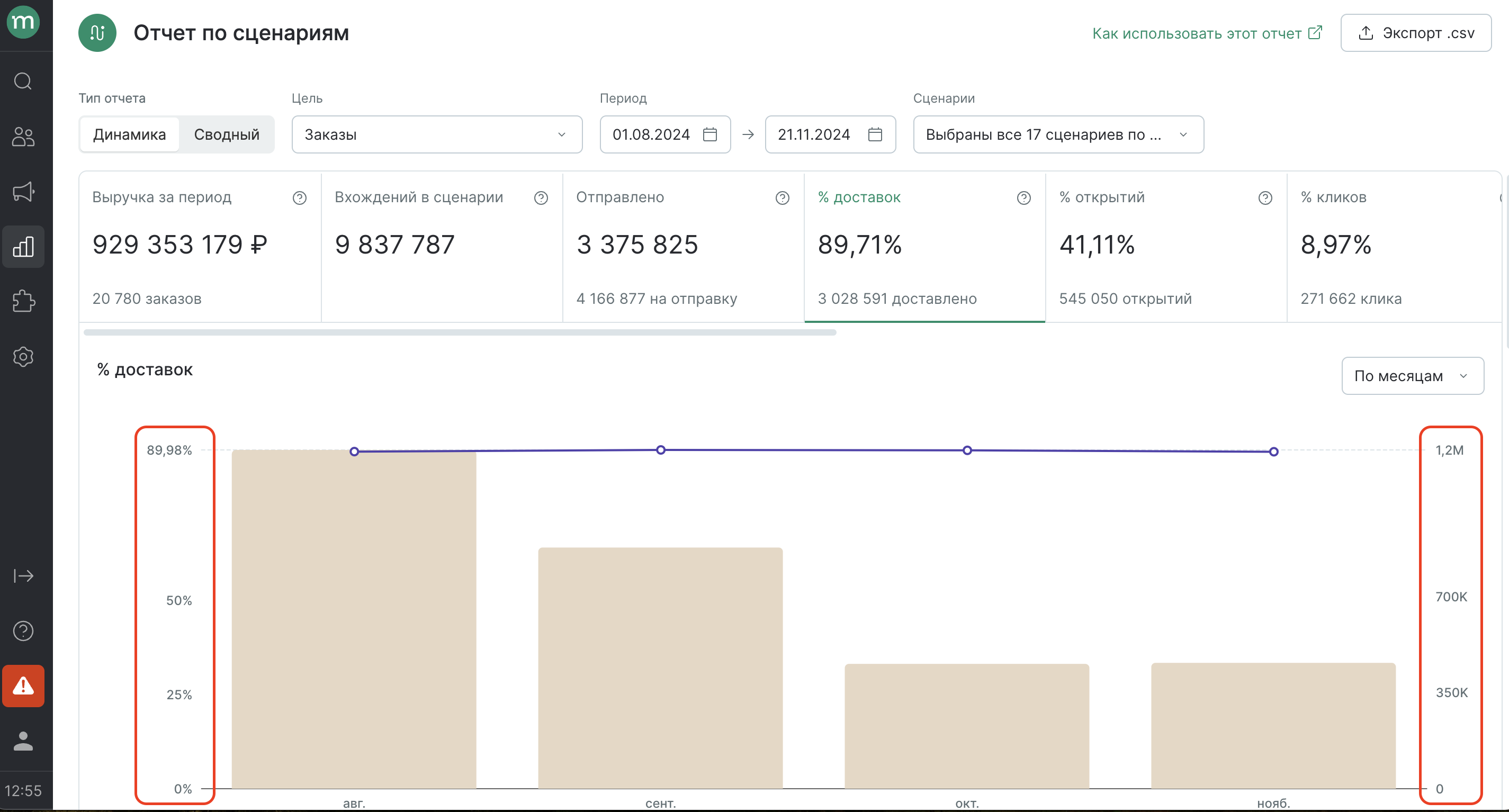
Task: Click the September line point marker
Action: (x=660, y=449)
